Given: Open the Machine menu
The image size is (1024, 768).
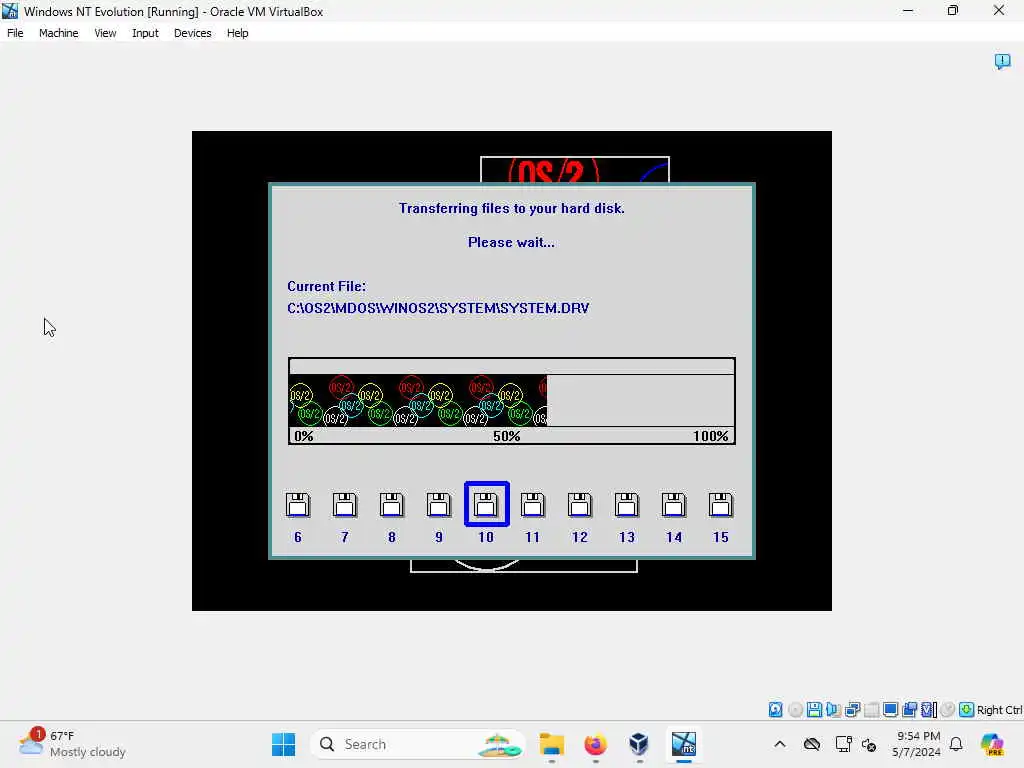Looking at the screenshot, I should tap(58, 33).
